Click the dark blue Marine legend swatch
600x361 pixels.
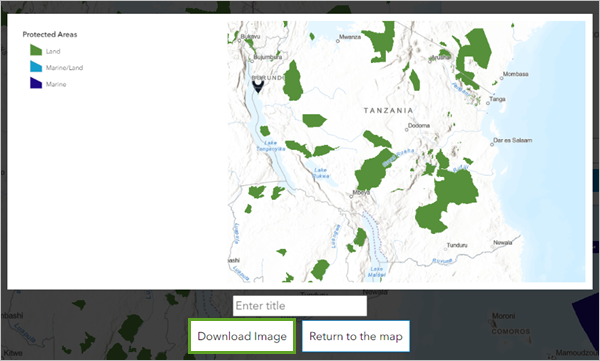coord(36,83)
